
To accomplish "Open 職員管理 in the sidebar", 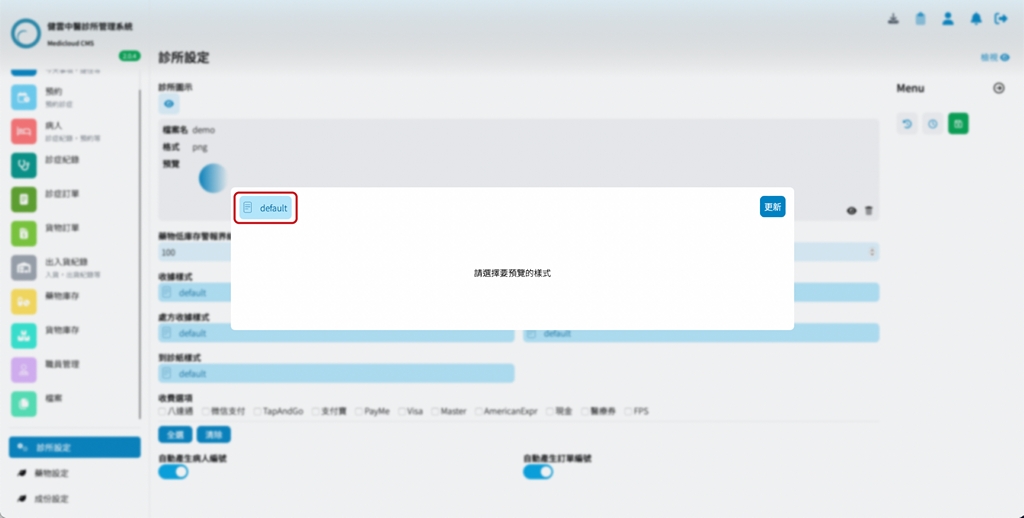I will pyautogui.click(x=63, y=365).
